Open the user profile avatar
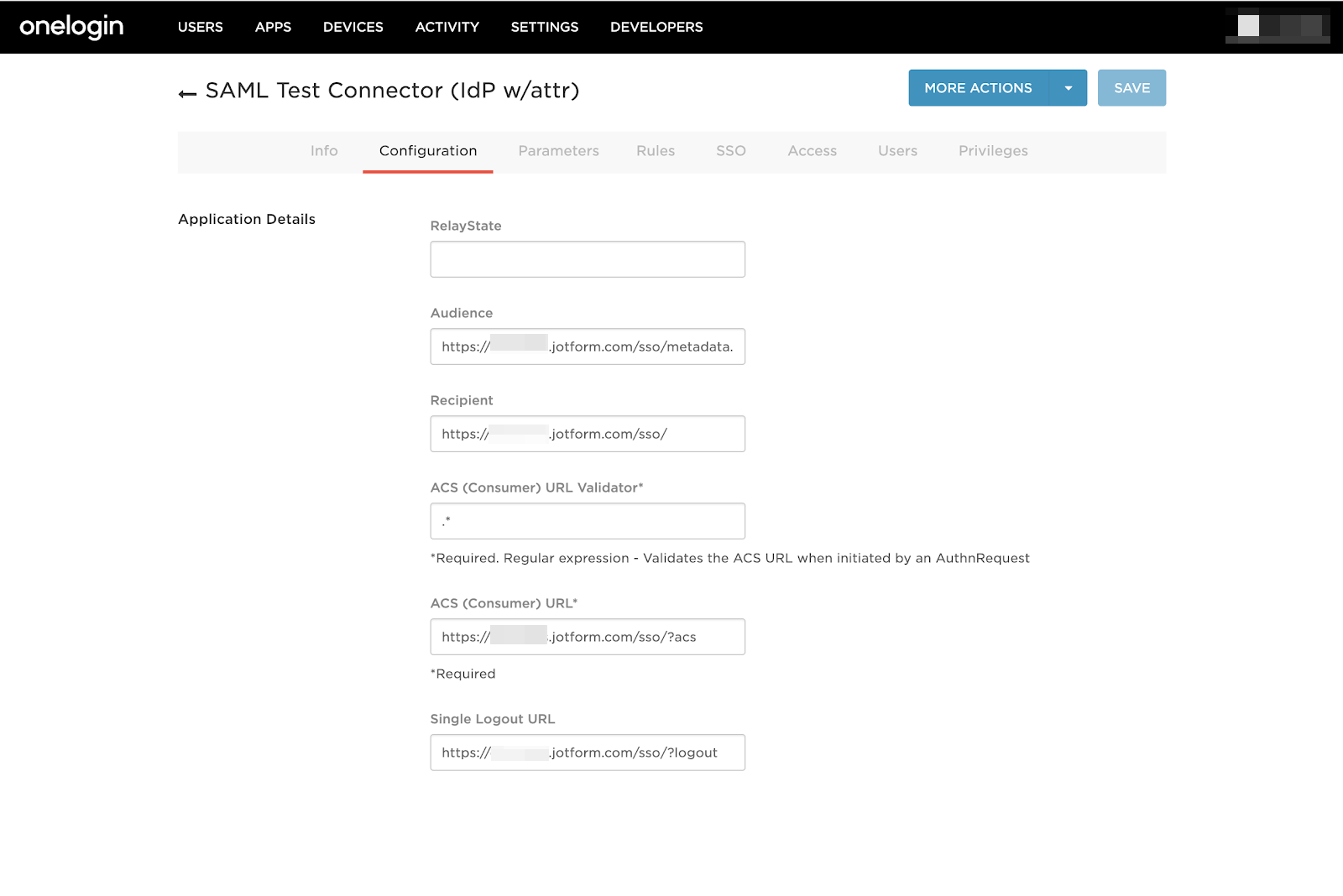 (1277, 26)
